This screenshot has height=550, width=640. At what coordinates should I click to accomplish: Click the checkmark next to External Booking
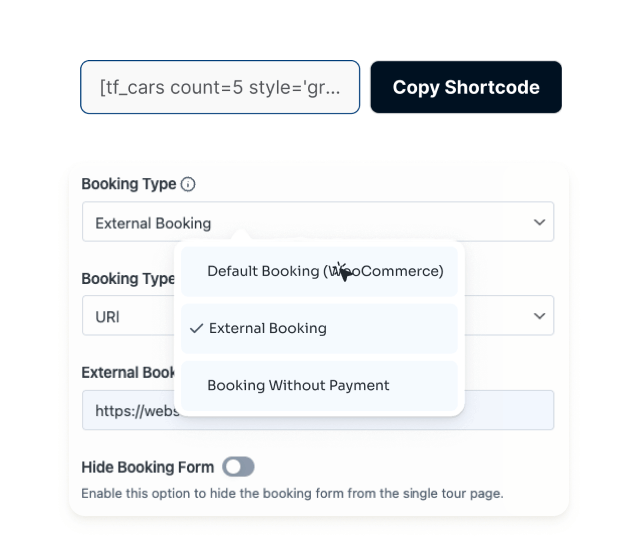(x=196, y=328)
